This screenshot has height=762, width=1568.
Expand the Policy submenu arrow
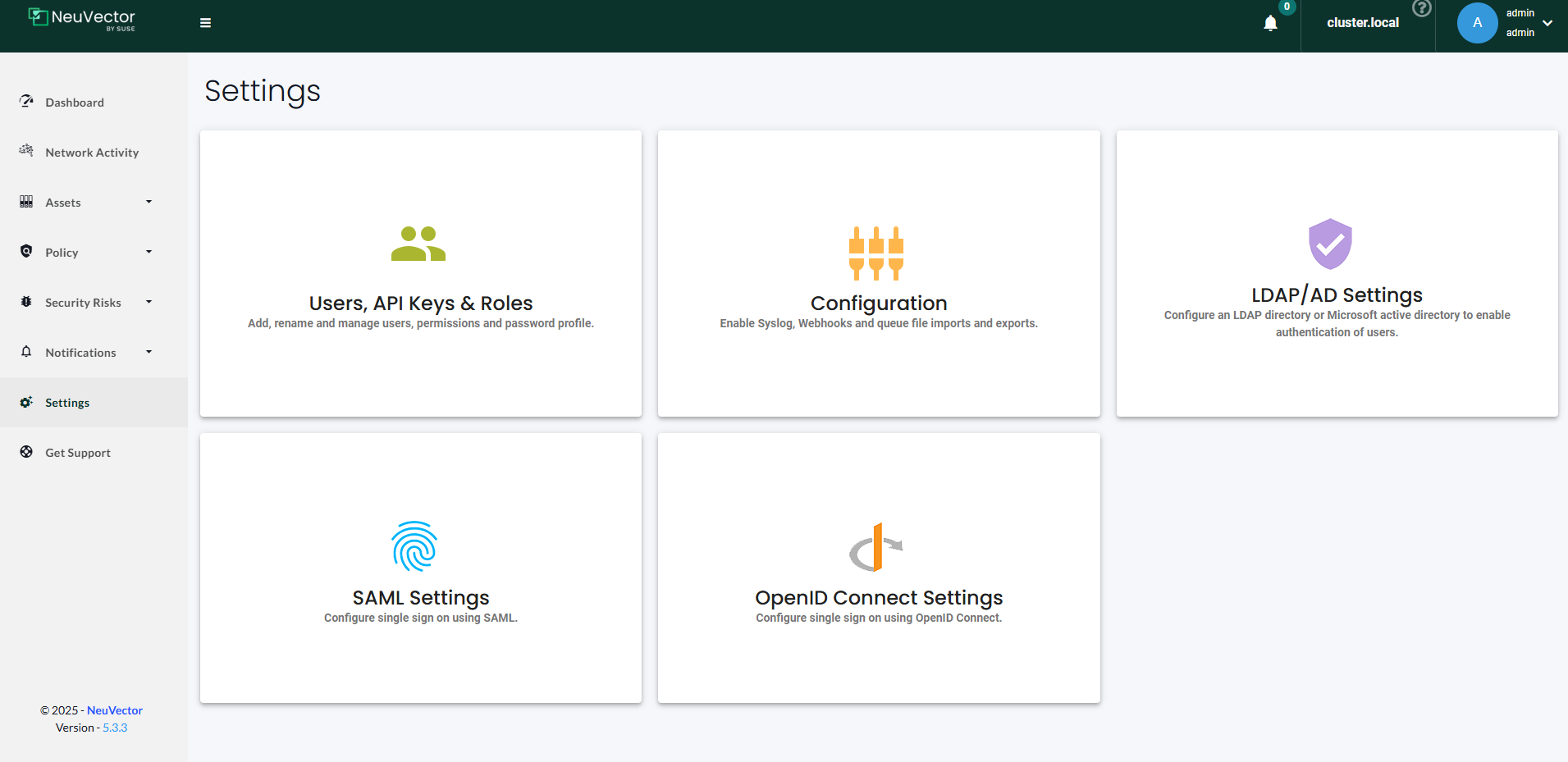(149, 252)
